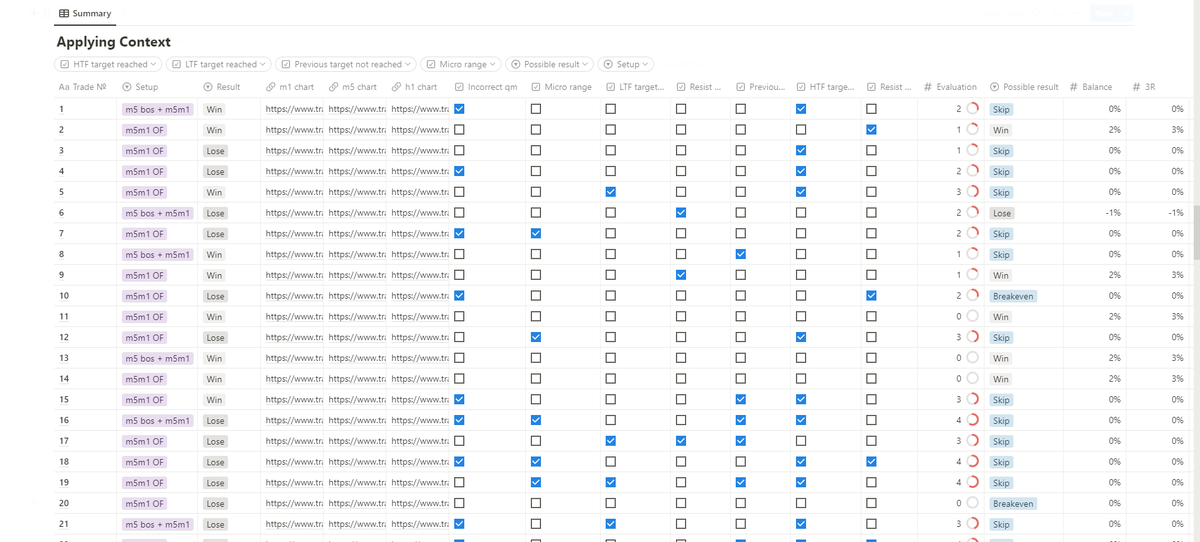Open the Possible result filter dropdown
This screenshot has height=542, width=1200.
click(551, 64)
